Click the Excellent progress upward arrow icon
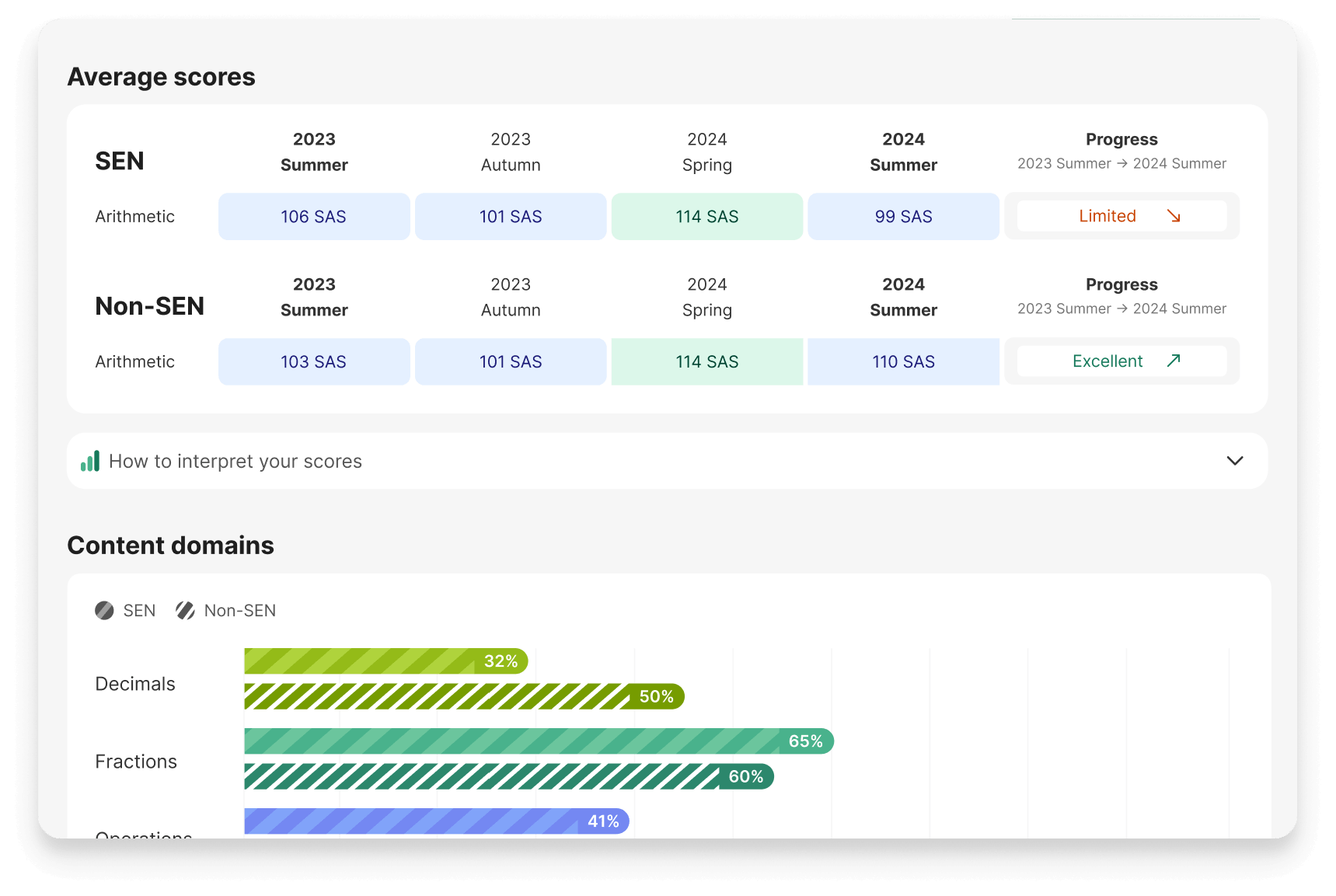This screenshot has width=1336, height=896. [1174, 361]
